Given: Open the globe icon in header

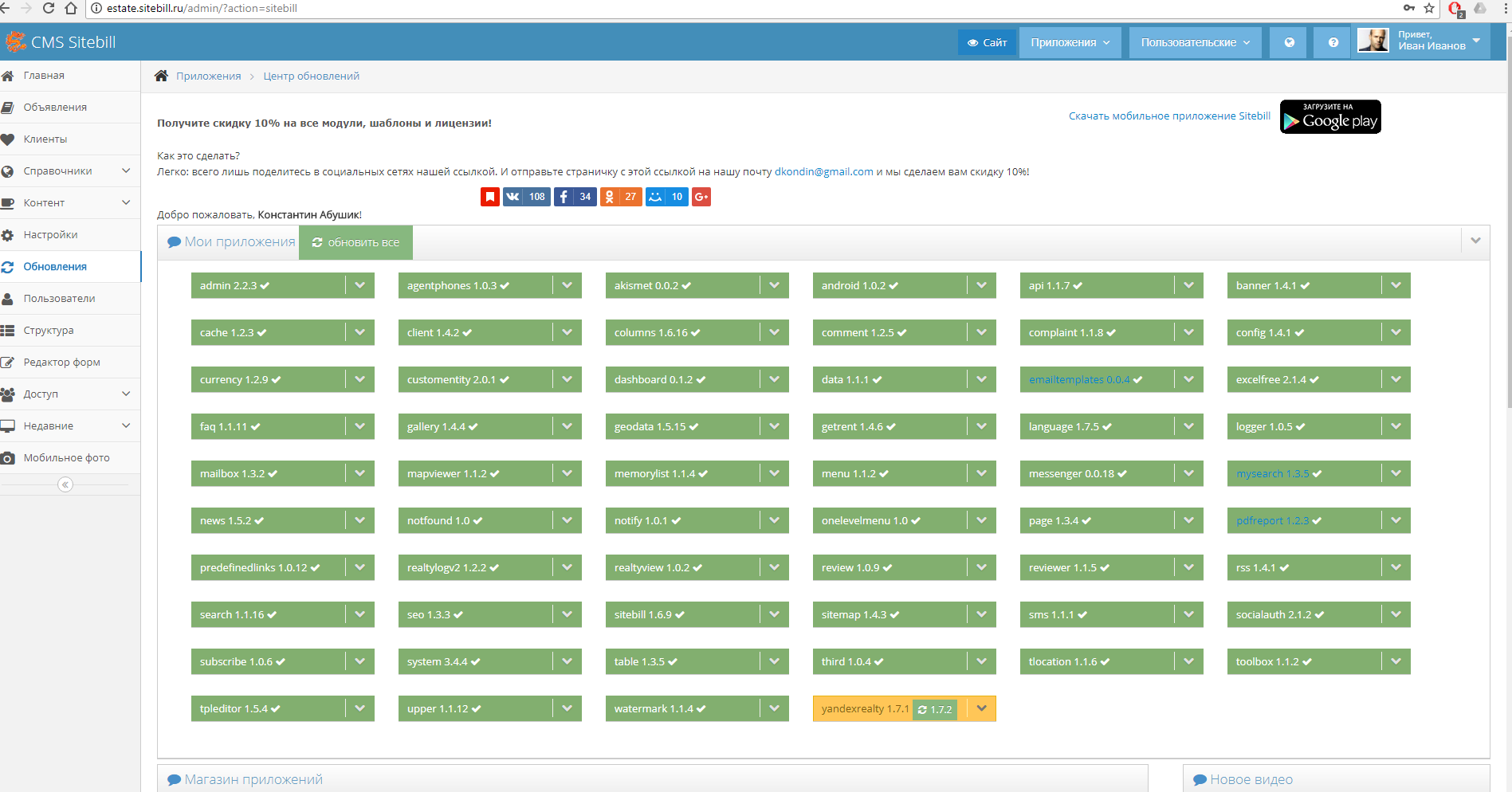Looking at the screenshot, I should coord(1289,42).
